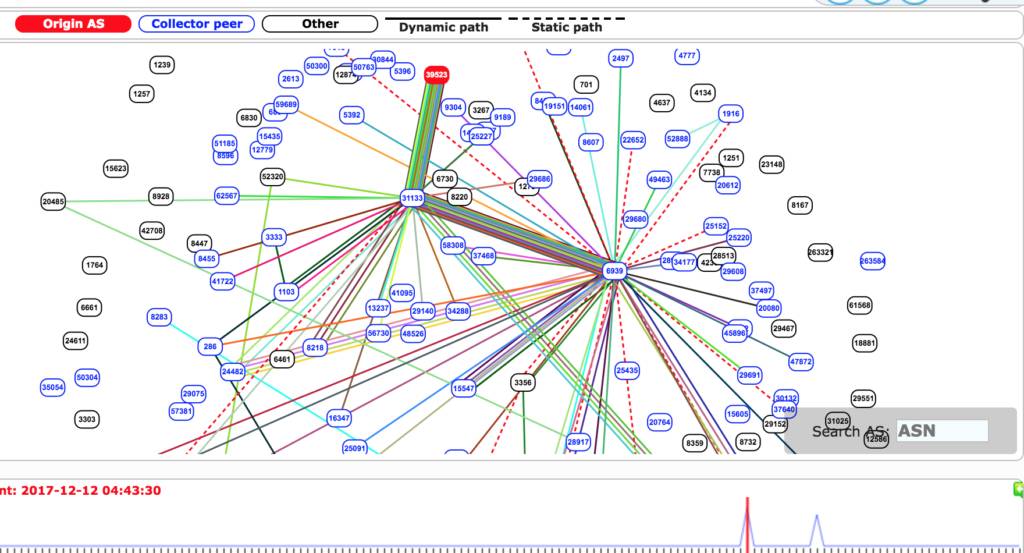Screen dimensions: 1024x553
Task: Select the black node 3356
Action: [x=522, y=383]
